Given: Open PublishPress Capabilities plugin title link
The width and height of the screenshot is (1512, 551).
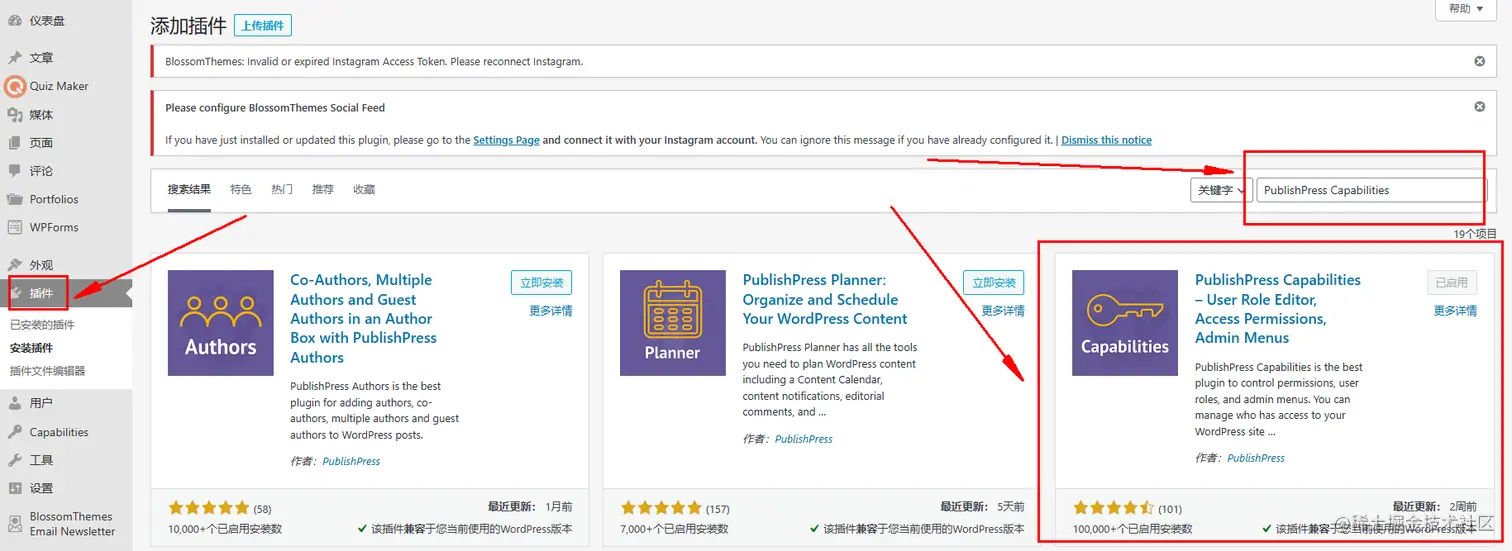Looking at the screenshot, I should tap(1278, 309).
